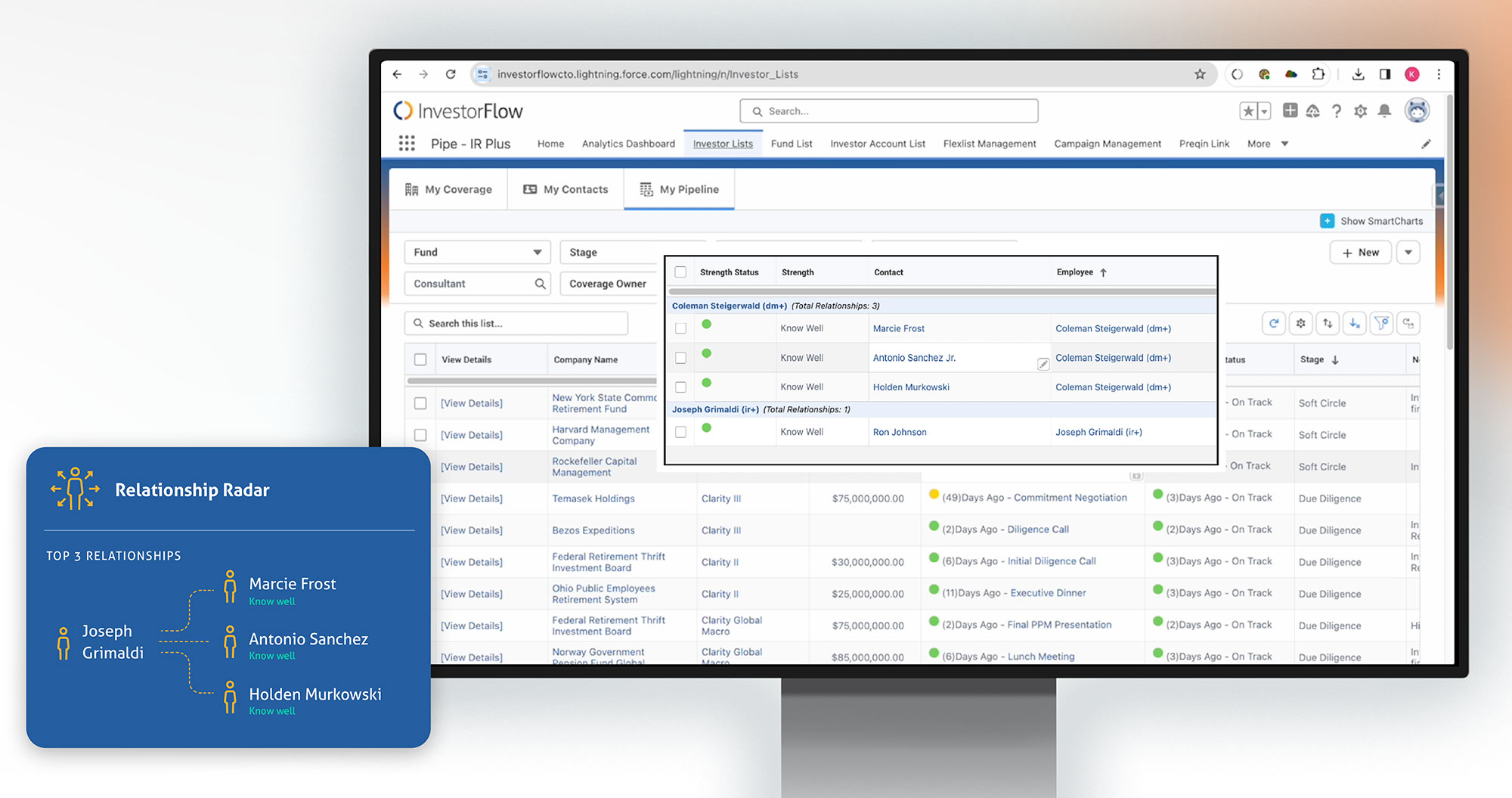Screen dimensions: 1512x798
Task: Check the Temasek Holdings row checkbox
Action: coord(420,498)
